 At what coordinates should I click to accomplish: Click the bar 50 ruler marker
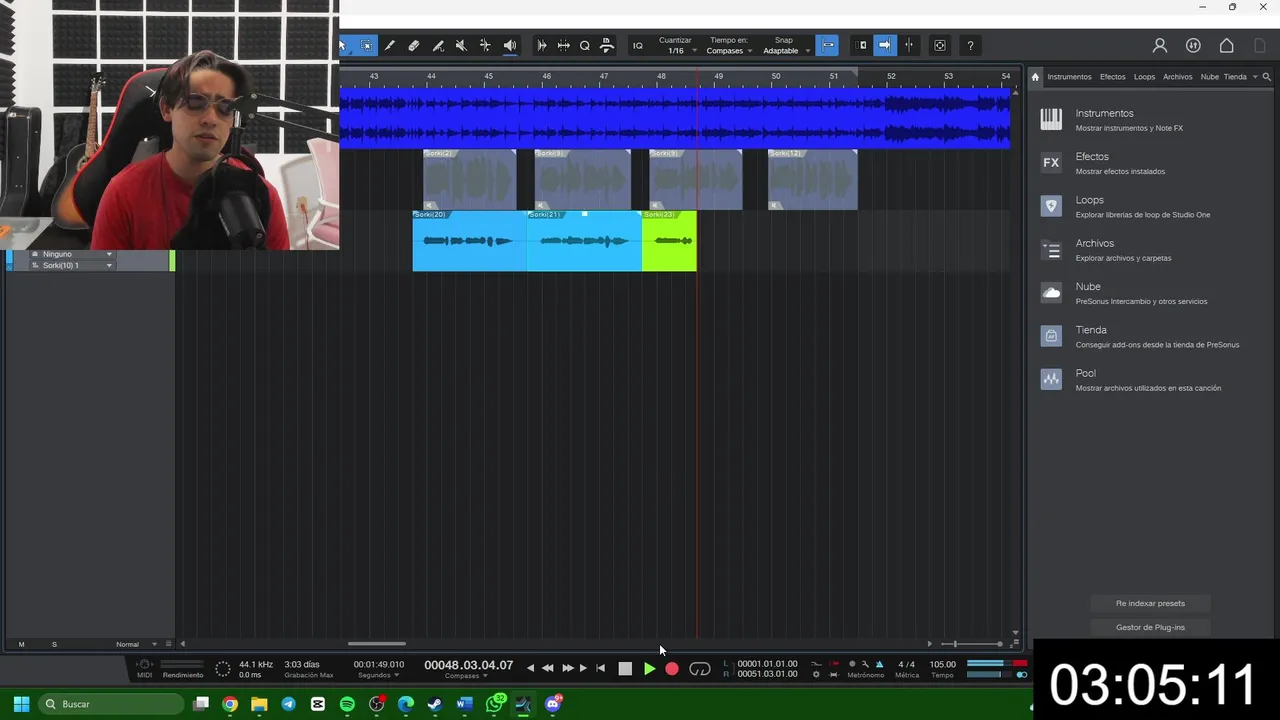point(776,76)
